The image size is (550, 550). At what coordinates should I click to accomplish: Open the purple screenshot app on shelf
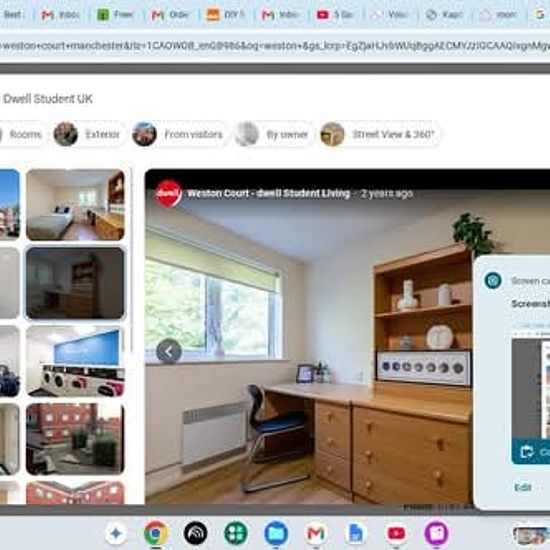pos(436,533)
